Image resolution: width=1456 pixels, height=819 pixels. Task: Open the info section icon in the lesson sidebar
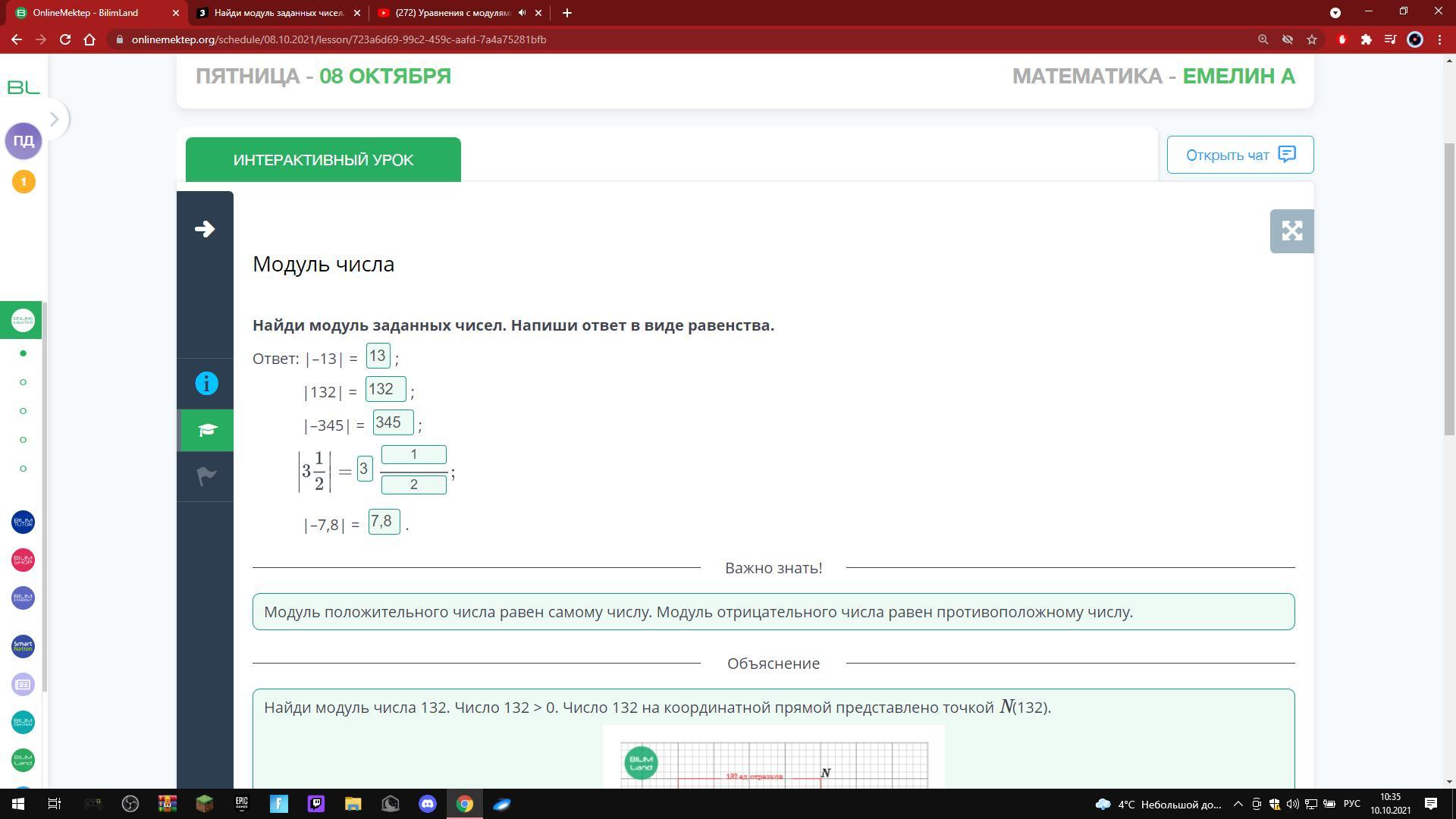click(x=206, y=384)
